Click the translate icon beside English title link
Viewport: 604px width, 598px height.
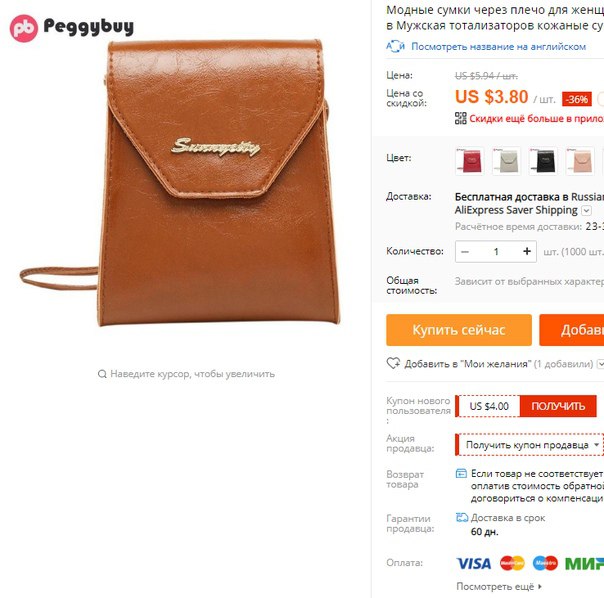(x=395, y=46)
